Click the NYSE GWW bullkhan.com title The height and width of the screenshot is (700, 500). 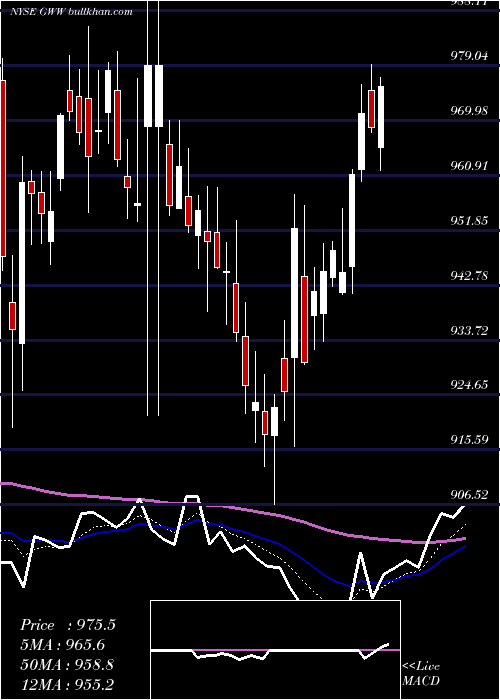[x=71, y=12]
